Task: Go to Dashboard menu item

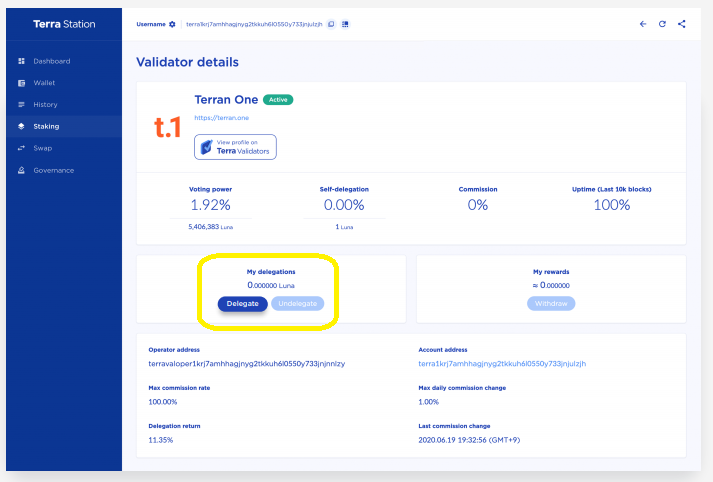Action: (x=52, y=61)
